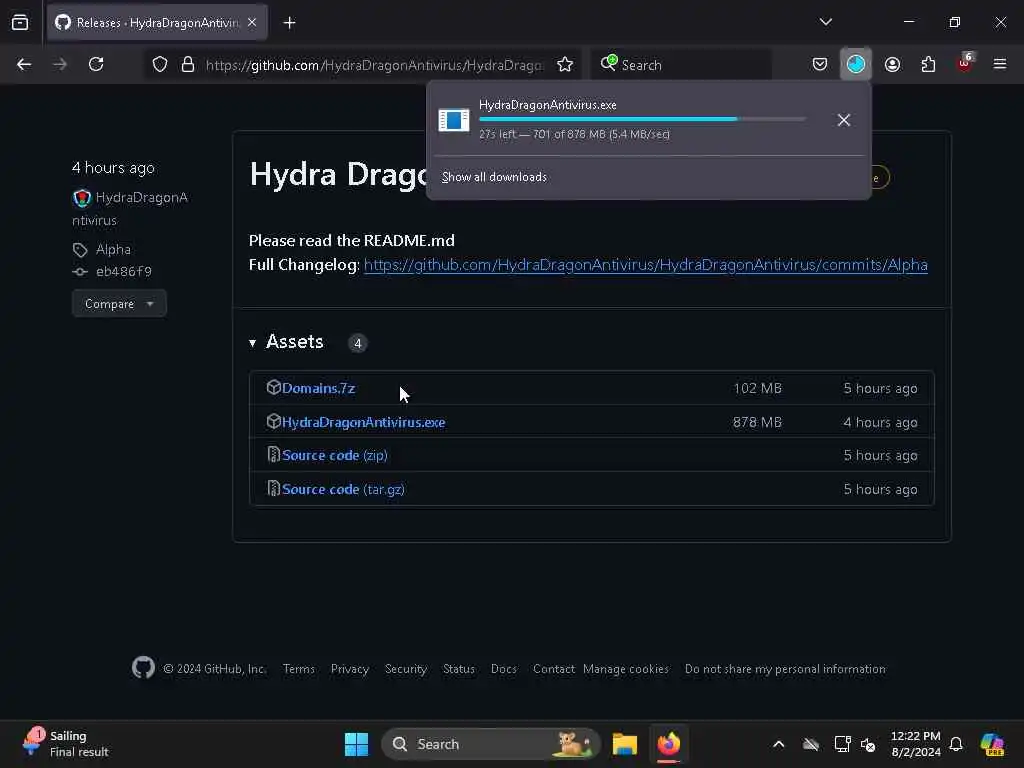Open the Privacy footer link
The image size is (1024, 768).
(350, 669)
